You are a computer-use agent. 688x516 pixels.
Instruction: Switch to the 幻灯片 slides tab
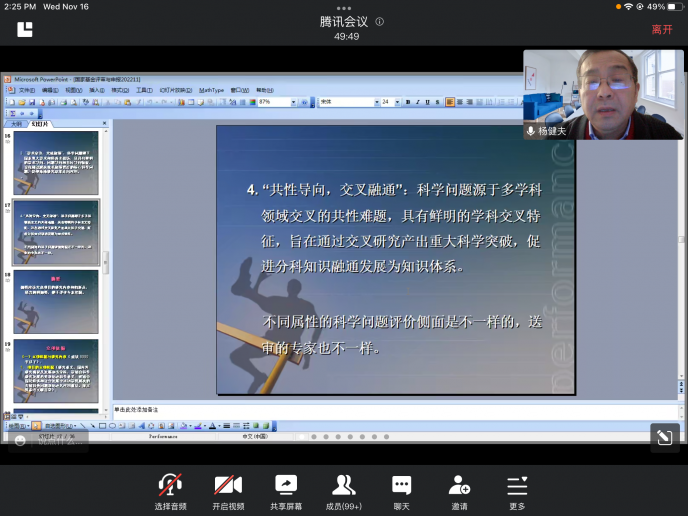click(x=40, y=124)
